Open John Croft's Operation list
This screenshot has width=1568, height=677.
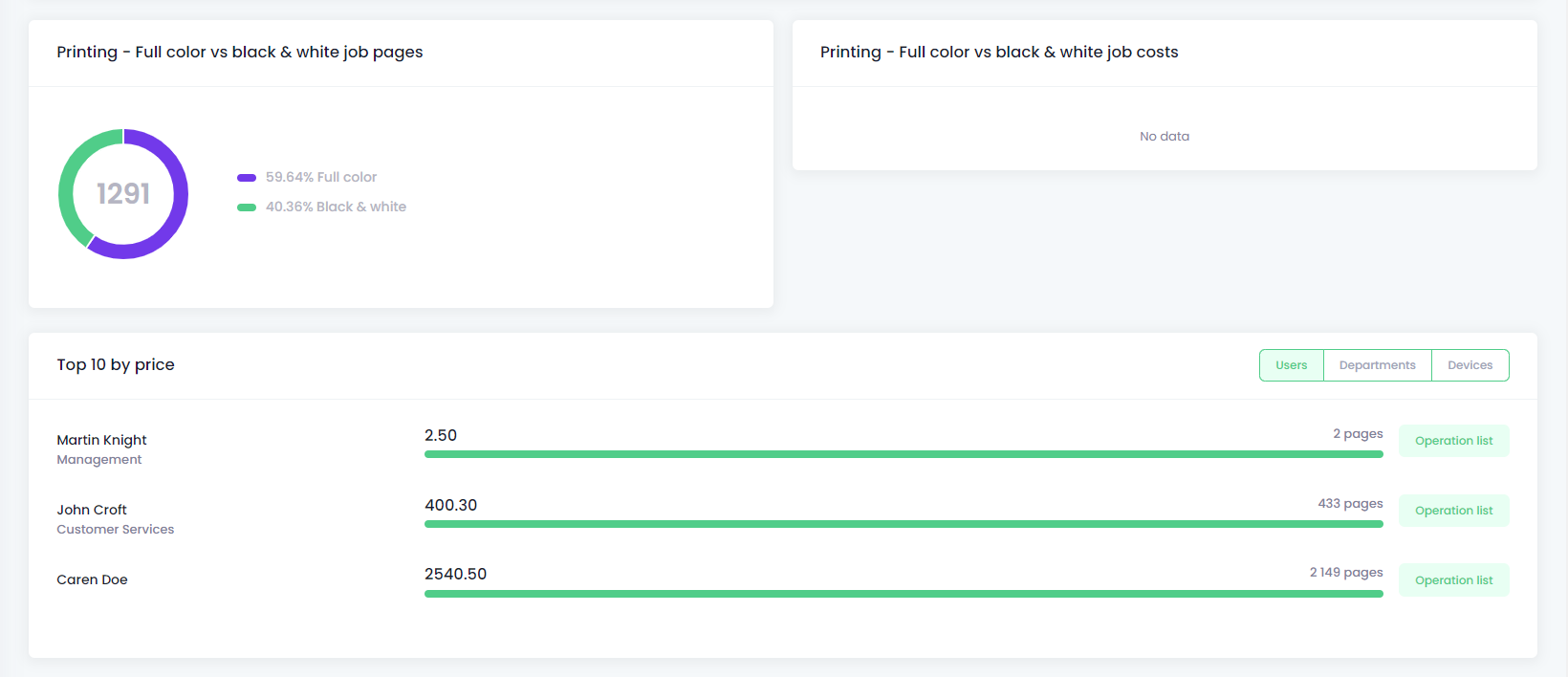point(1453,511)
